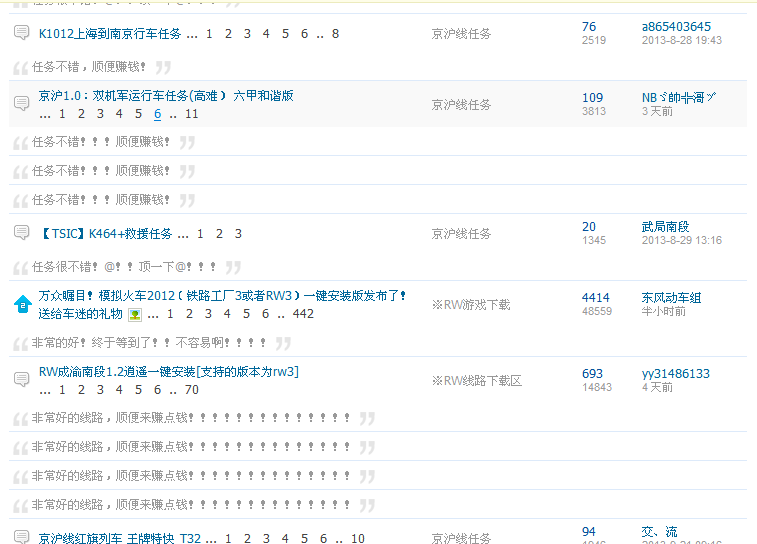Open the thread K1012上海到南京行车任务
This screenshot has width=757, height=544.
pyautogui.click(x=110, y=34)
